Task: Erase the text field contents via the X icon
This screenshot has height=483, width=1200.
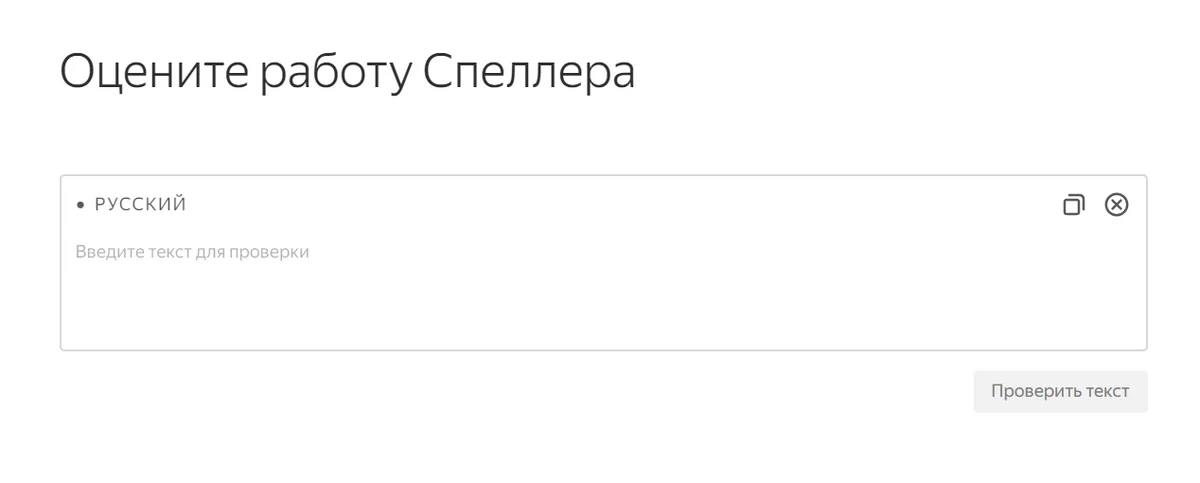Action: pos(1116,205)
